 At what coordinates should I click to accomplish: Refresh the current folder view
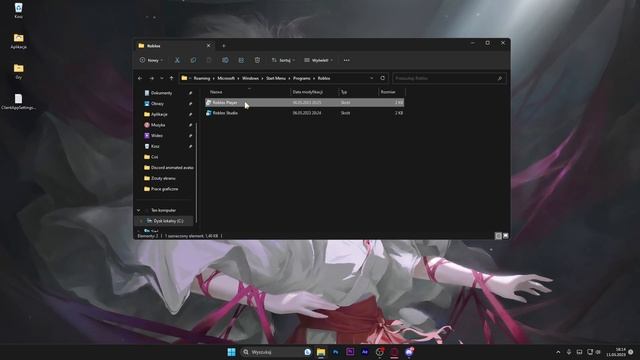click(382, 78)
